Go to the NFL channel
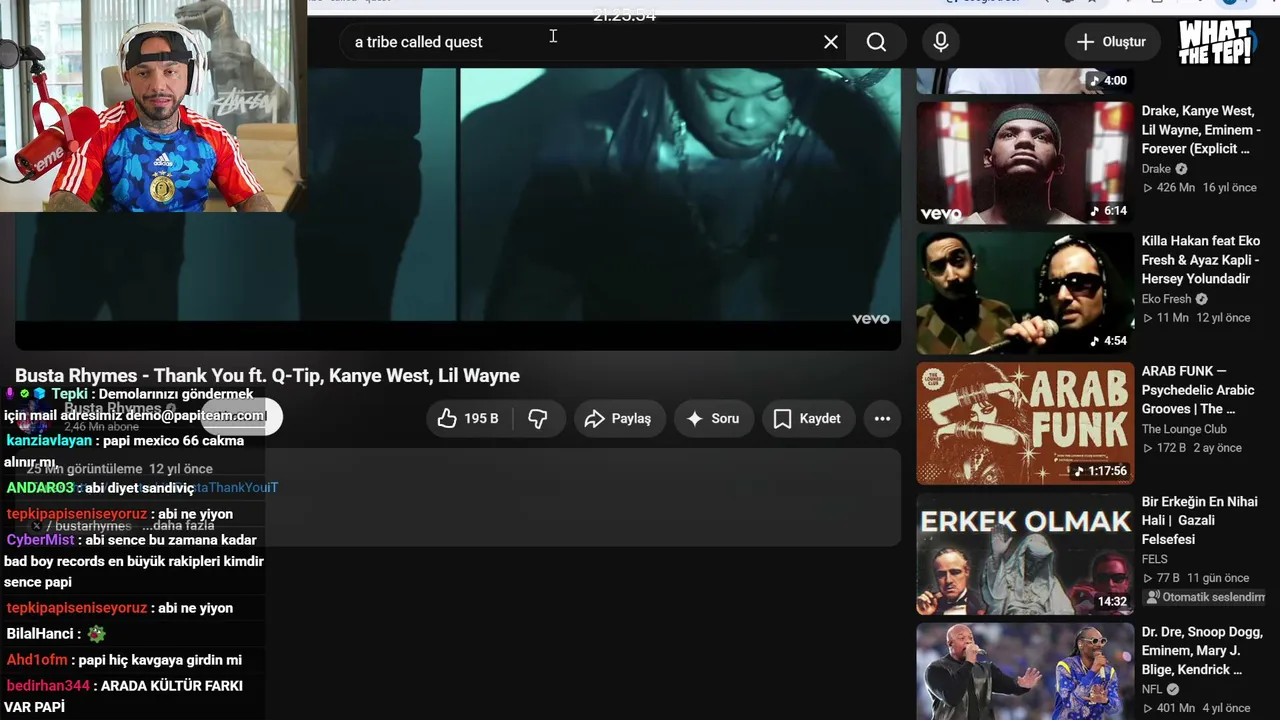 (1152, 689)
